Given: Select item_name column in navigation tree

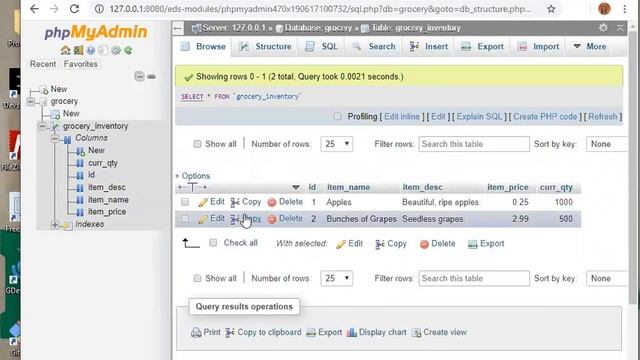Looking at the screenshot, I should tap(108, 200).
